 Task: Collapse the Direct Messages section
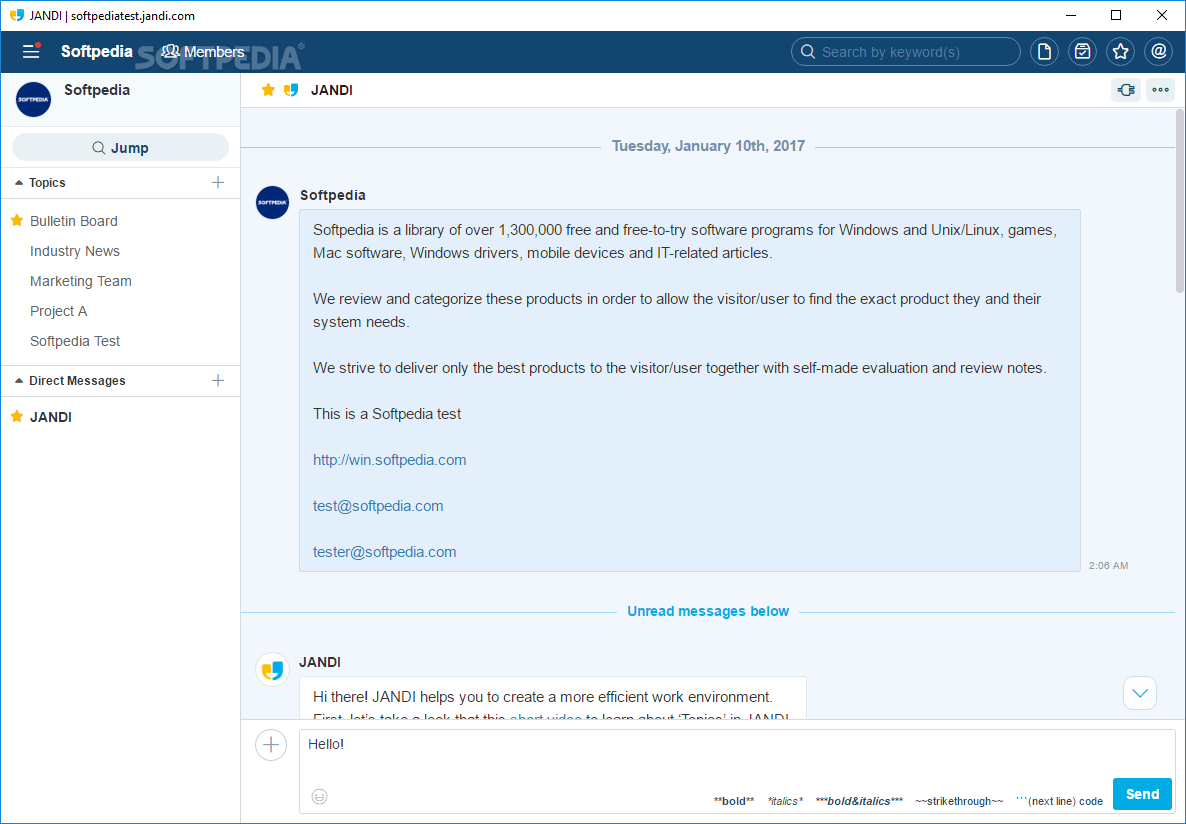point(19,381)
